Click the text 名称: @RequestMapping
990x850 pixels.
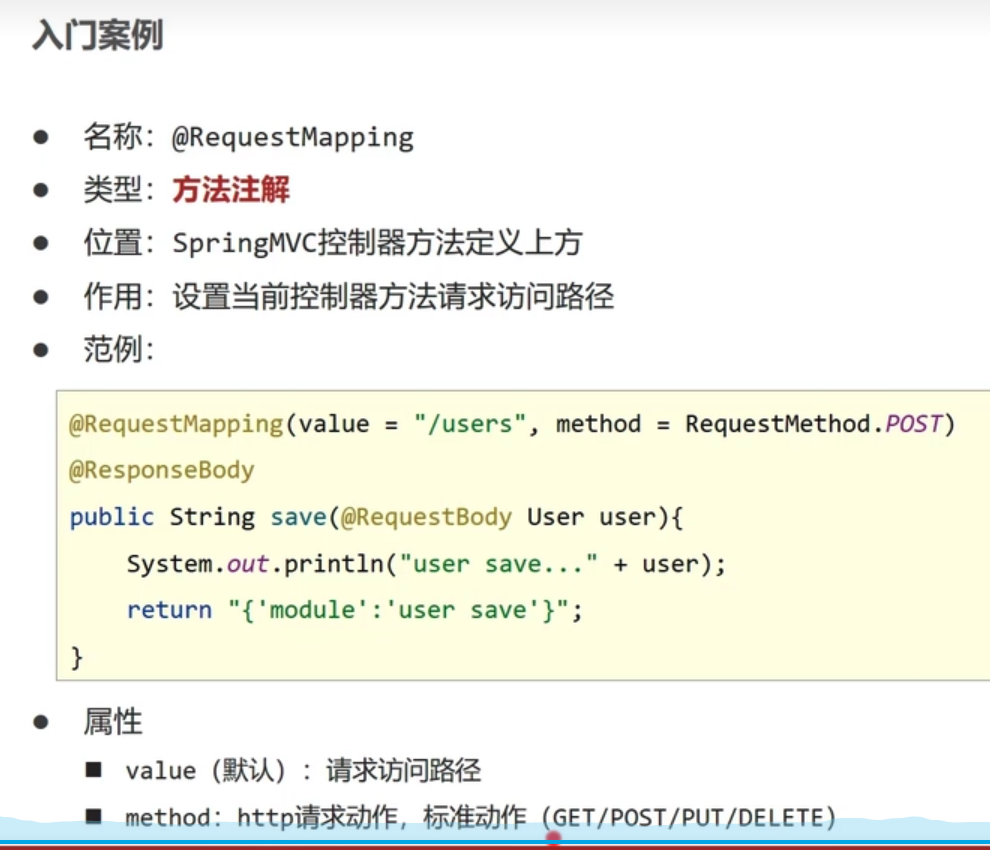[x=249, y=137]
